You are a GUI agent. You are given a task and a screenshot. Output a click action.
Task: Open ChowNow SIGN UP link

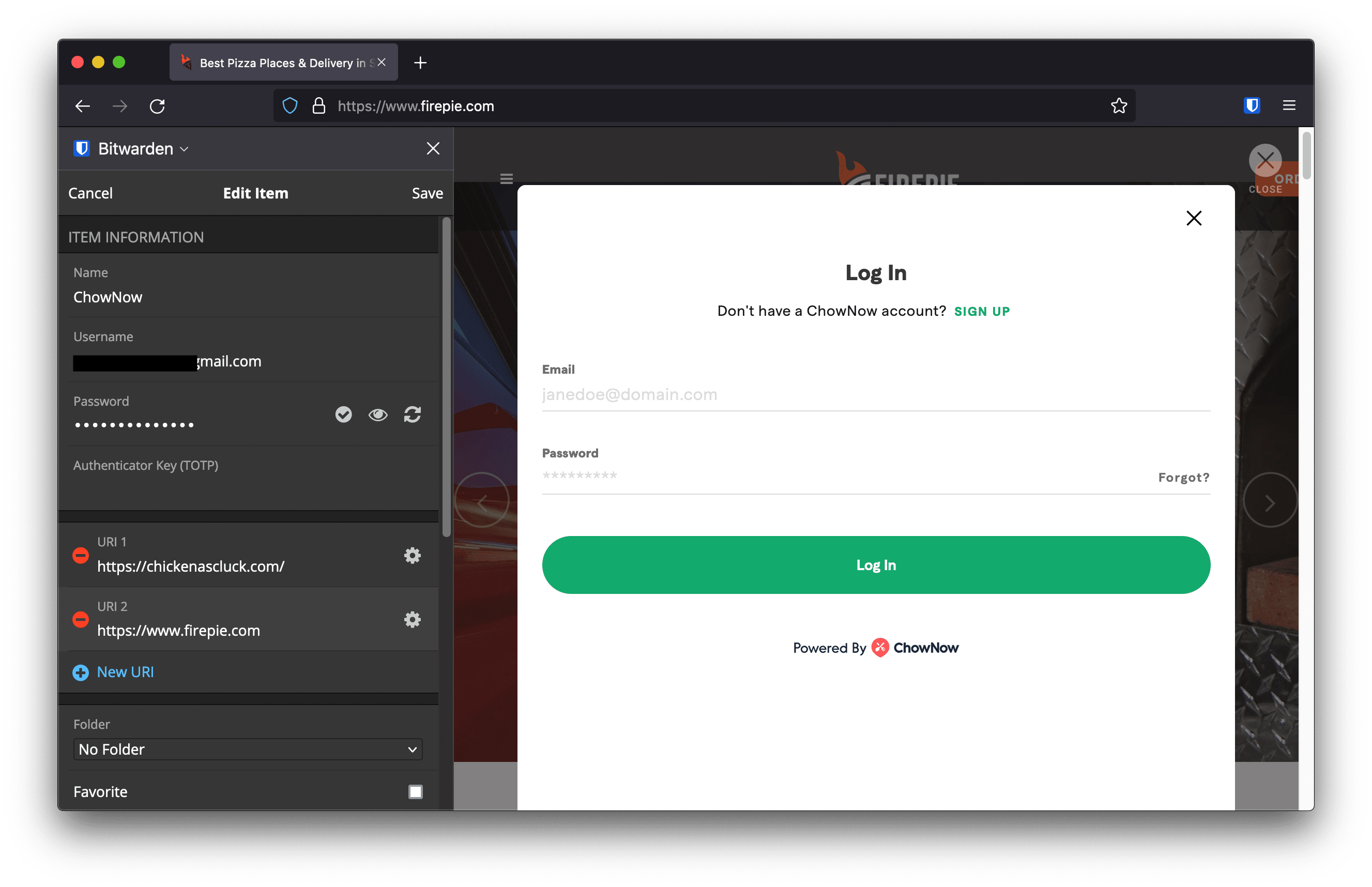point(980,310)
